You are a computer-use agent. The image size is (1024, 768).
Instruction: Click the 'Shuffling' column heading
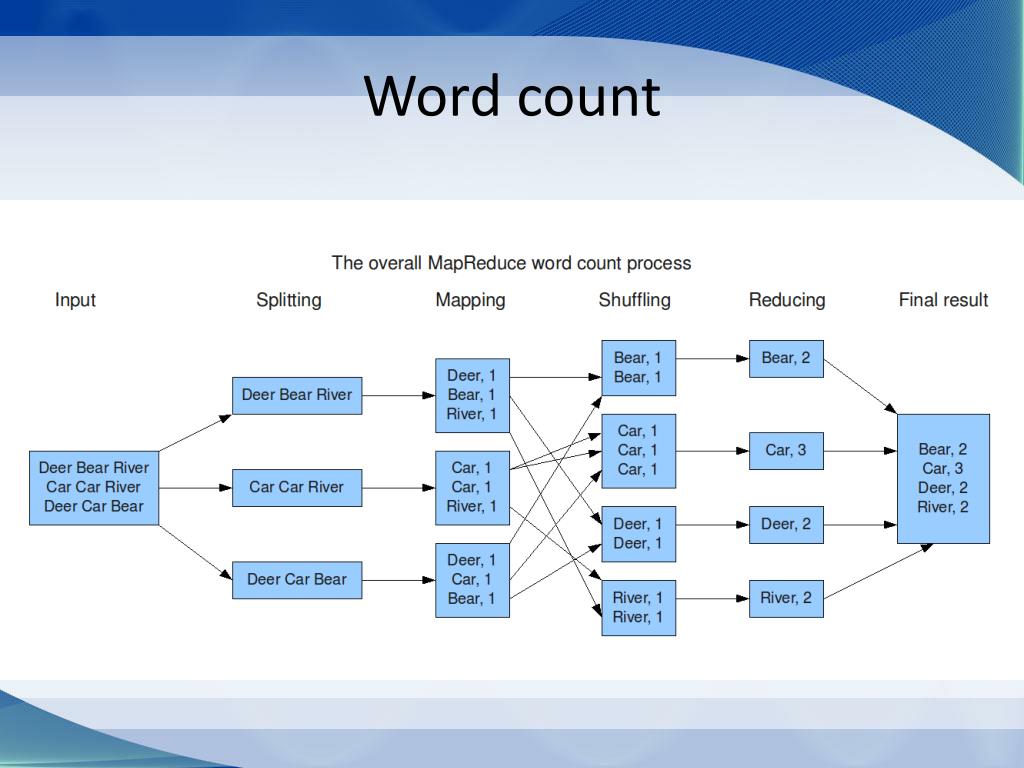click(x=635, y=300)
